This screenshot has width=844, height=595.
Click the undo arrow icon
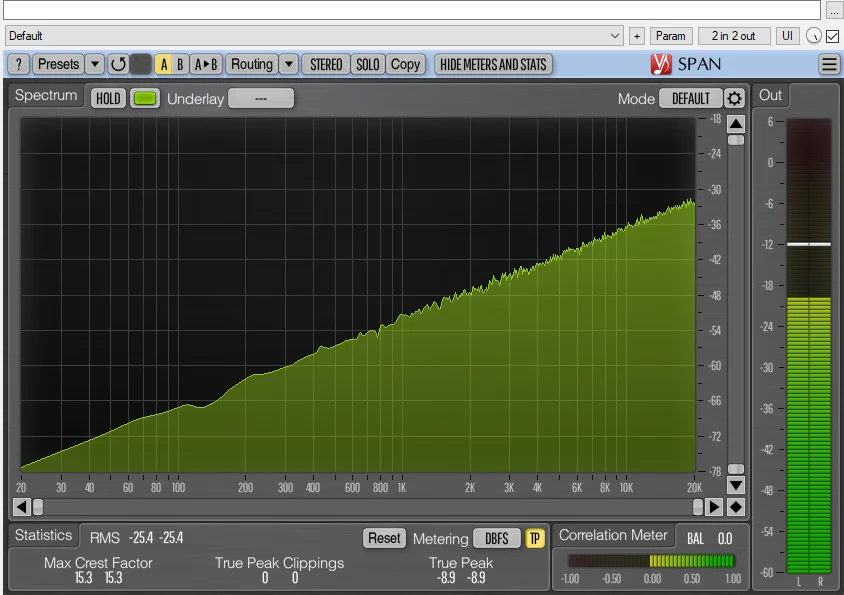118,64
